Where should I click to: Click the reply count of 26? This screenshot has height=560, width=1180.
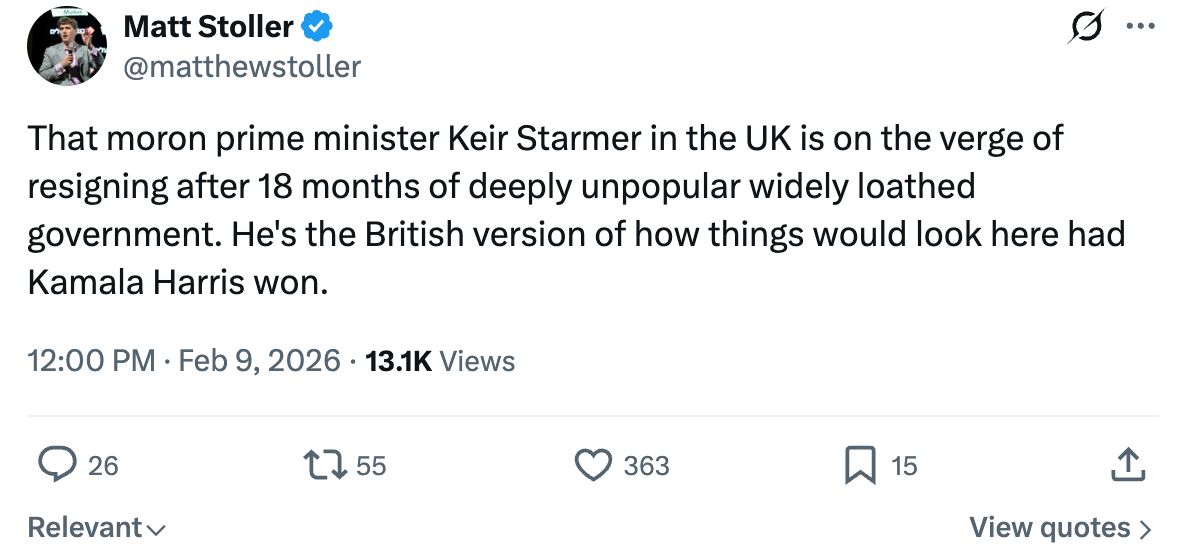coord(103,466)
